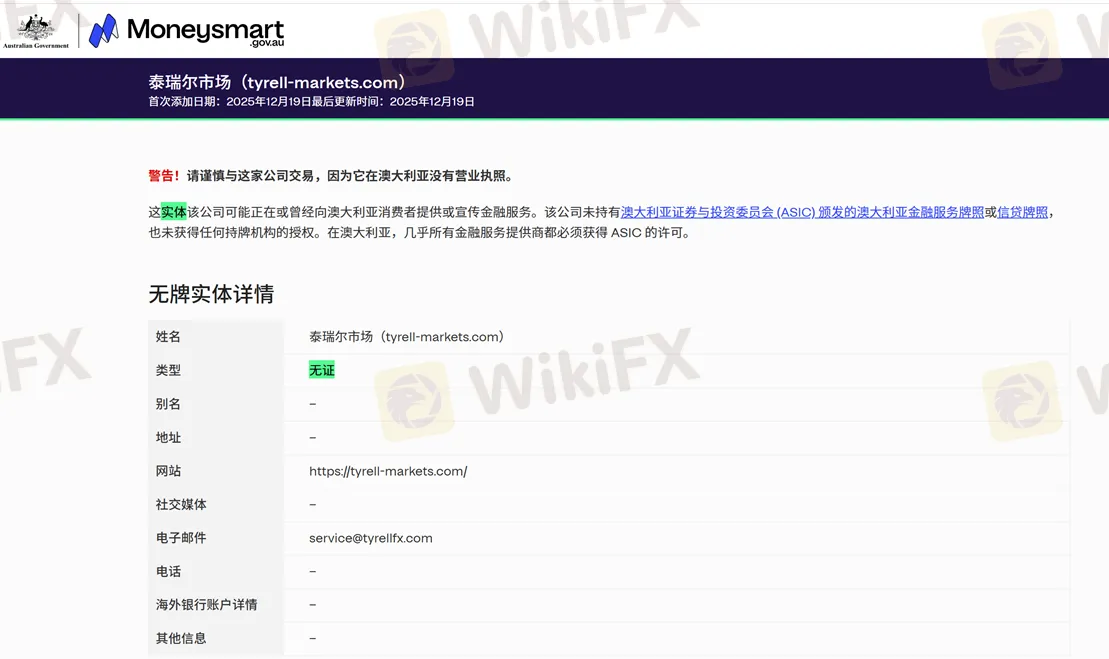
Task: Select the 其他信息 row label
Action: click(x=181, y=638)
